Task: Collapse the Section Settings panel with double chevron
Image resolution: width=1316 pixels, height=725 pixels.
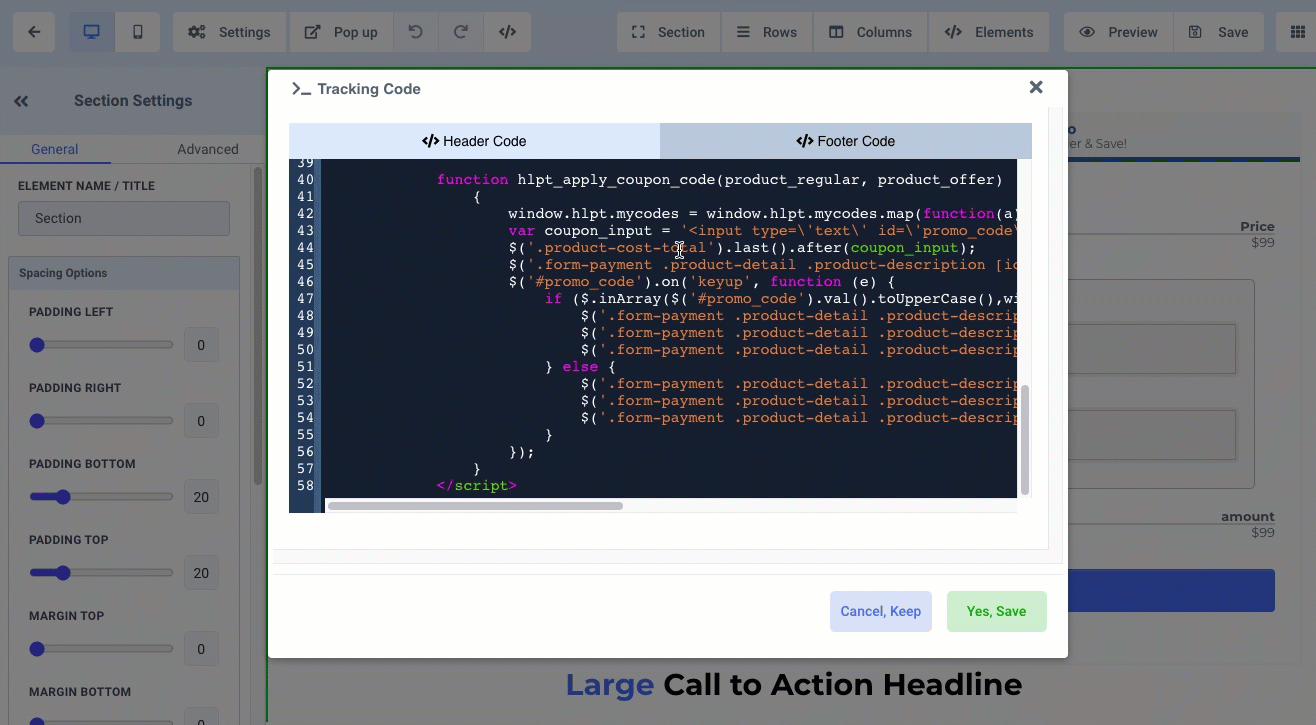Action: [x=21, y=101]
